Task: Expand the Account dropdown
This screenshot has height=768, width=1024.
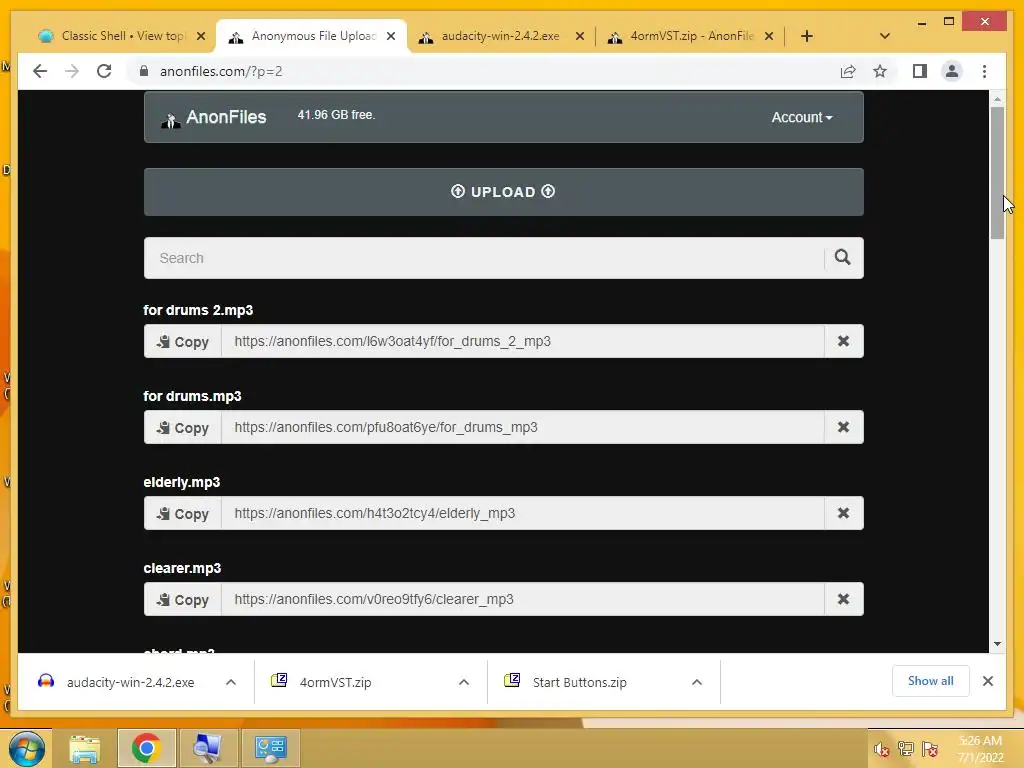Action: click(x=801, y=118)
